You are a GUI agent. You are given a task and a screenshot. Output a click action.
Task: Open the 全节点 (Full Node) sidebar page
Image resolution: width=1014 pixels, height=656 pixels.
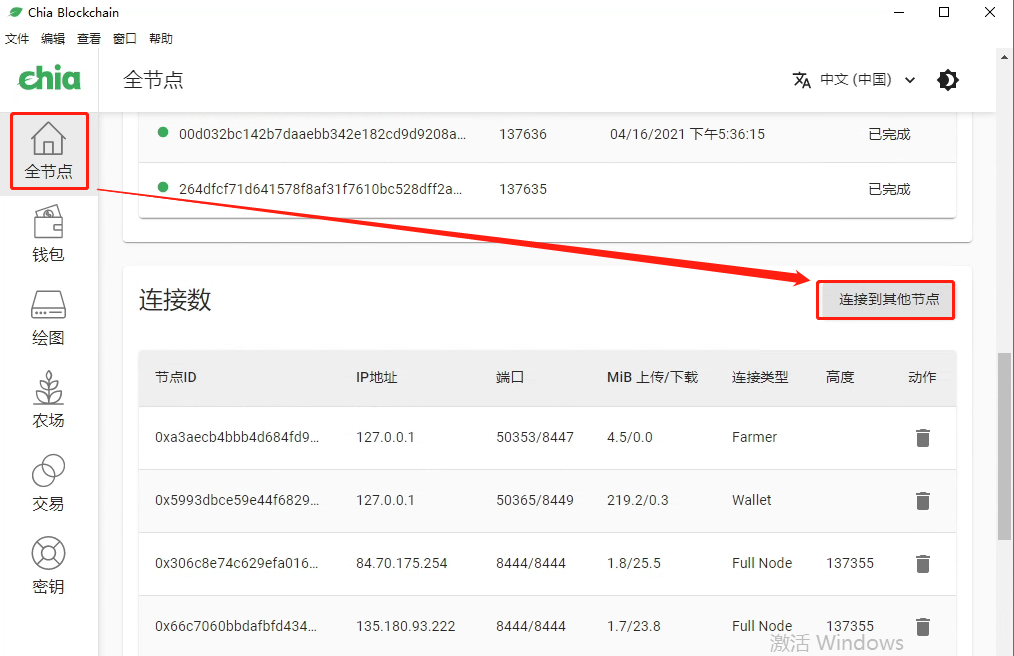pyautogui.click(x=48, y=150)
